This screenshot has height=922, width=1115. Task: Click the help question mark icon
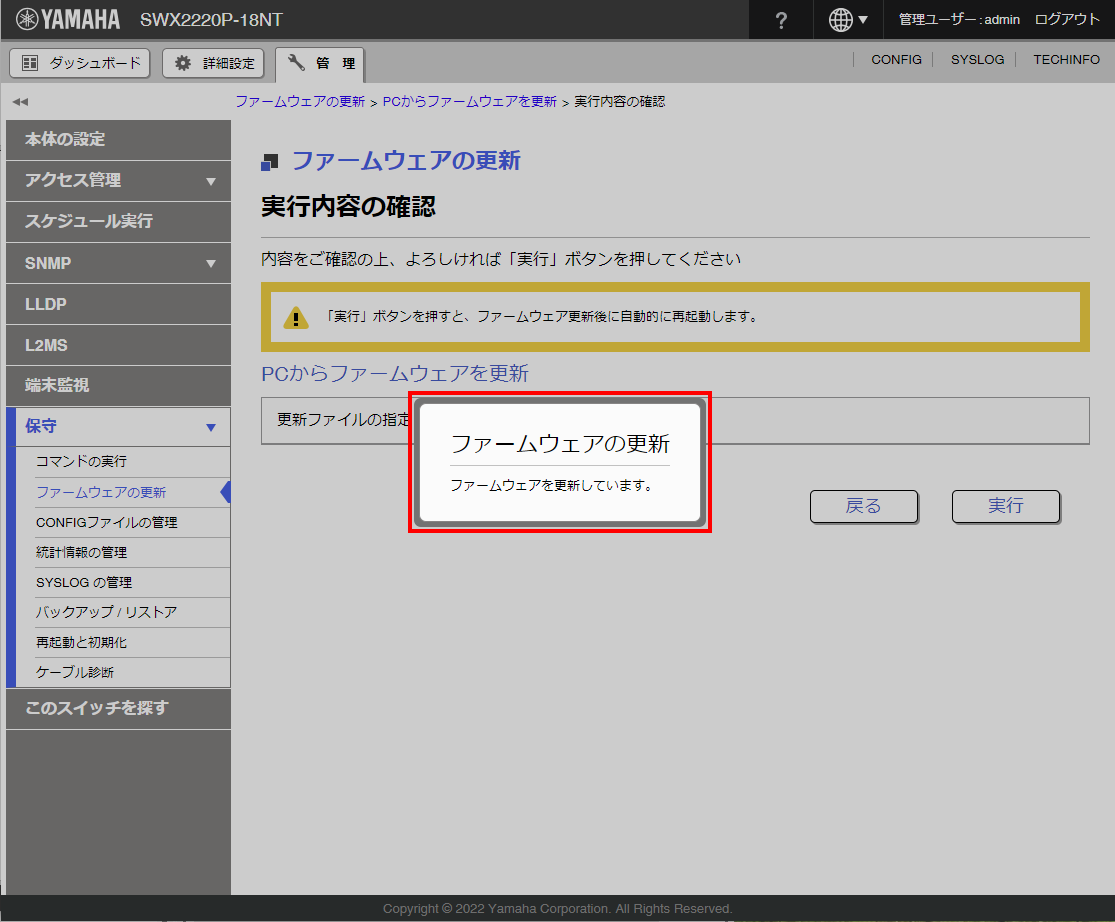tap(781, 20)
